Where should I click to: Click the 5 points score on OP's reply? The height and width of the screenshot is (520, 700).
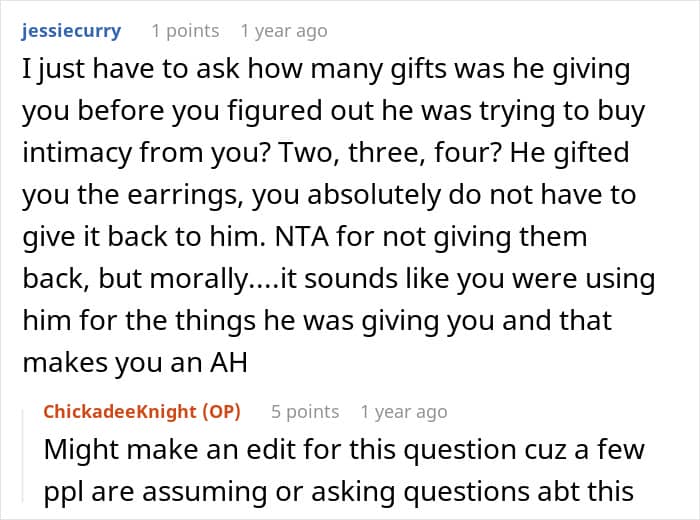305,412
